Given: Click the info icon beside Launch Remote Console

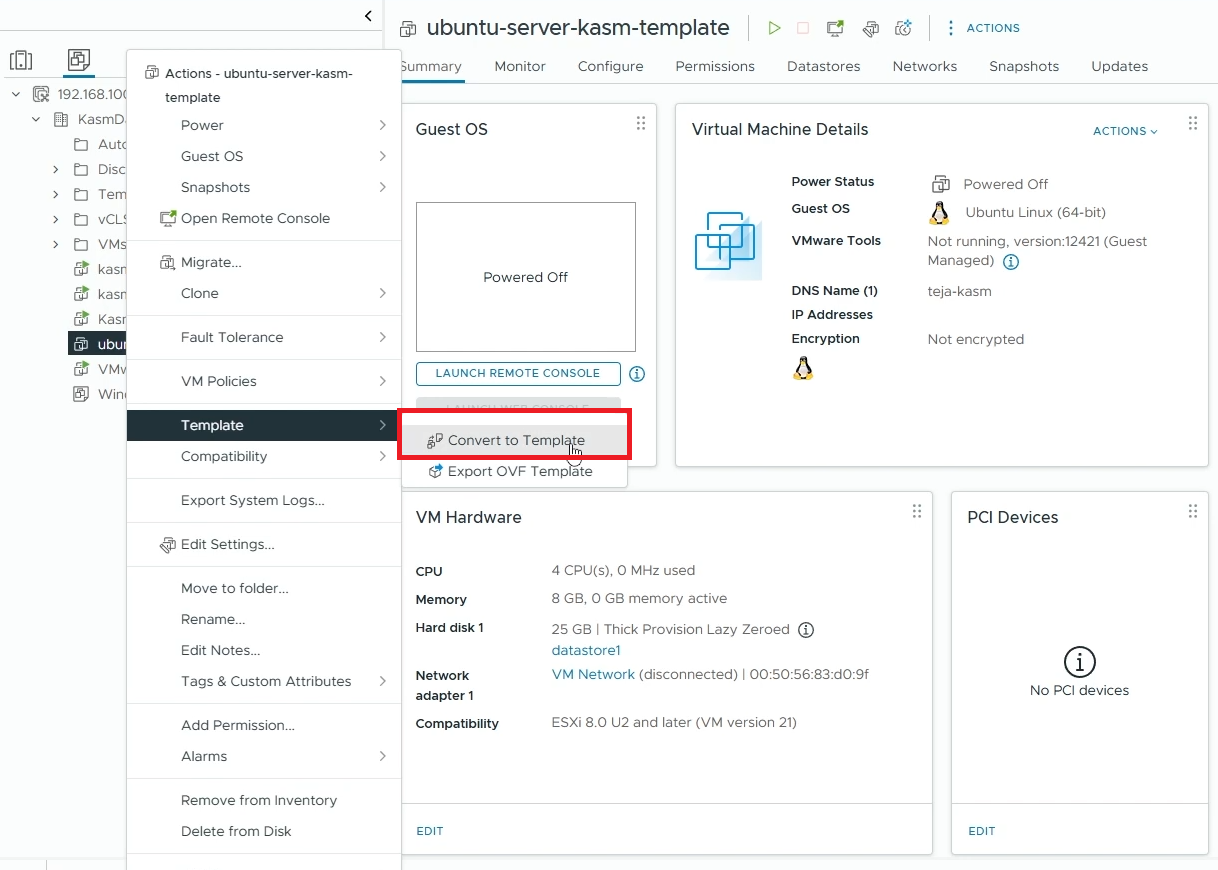Looking at the screenshot, I should [637, 373].
